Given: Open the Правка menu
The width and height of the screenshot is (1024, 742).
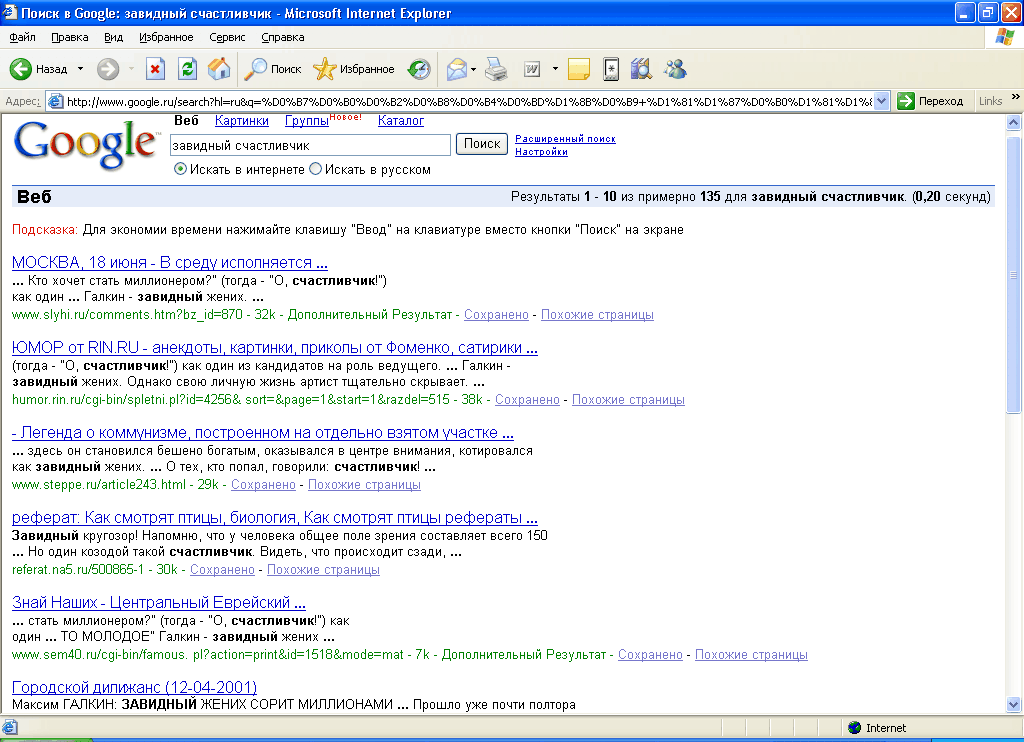Looking at the screenshot, I should tap(69, 37).
